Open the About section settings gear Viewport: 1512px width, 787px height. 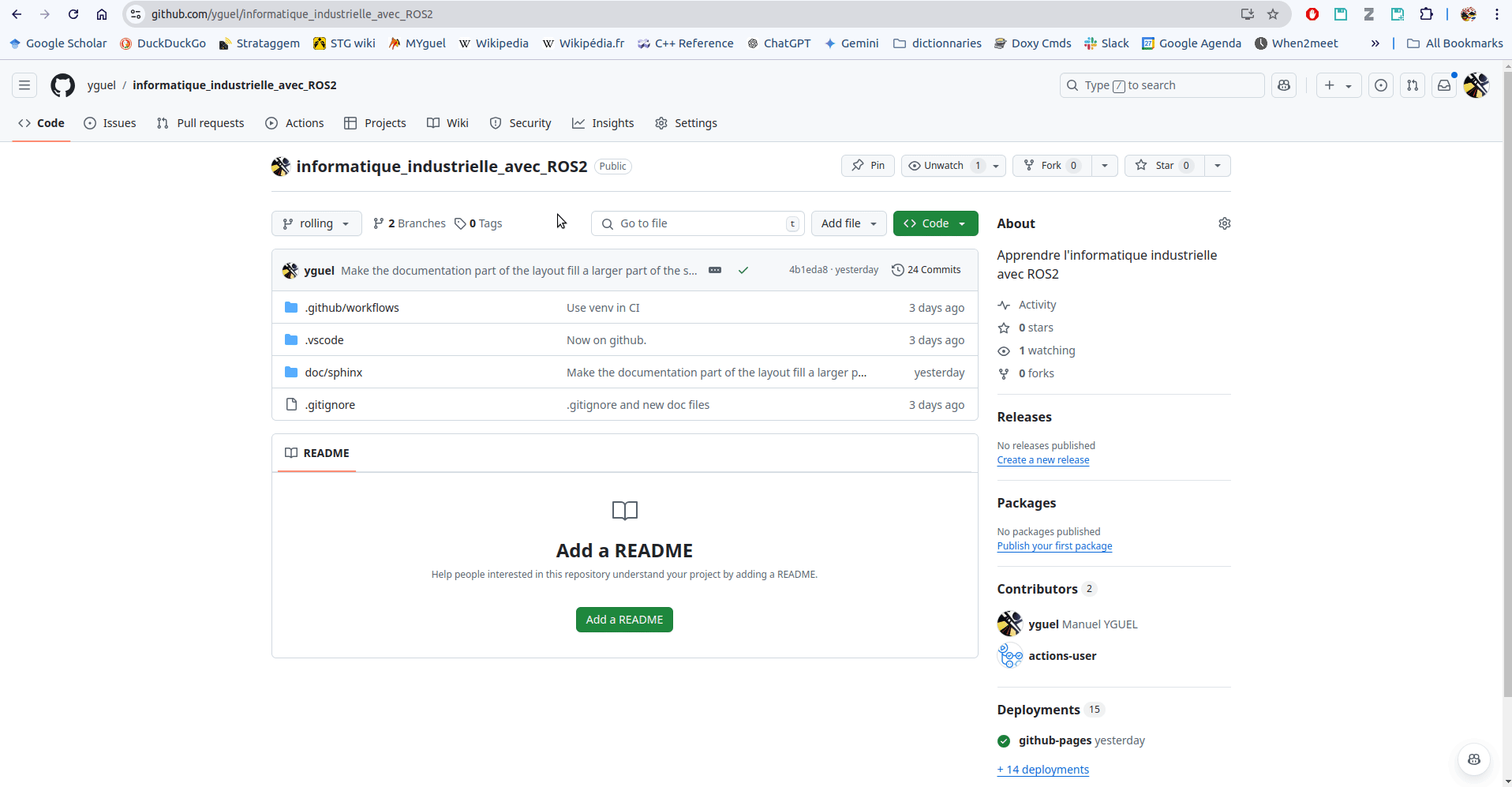pos(1224,223)
